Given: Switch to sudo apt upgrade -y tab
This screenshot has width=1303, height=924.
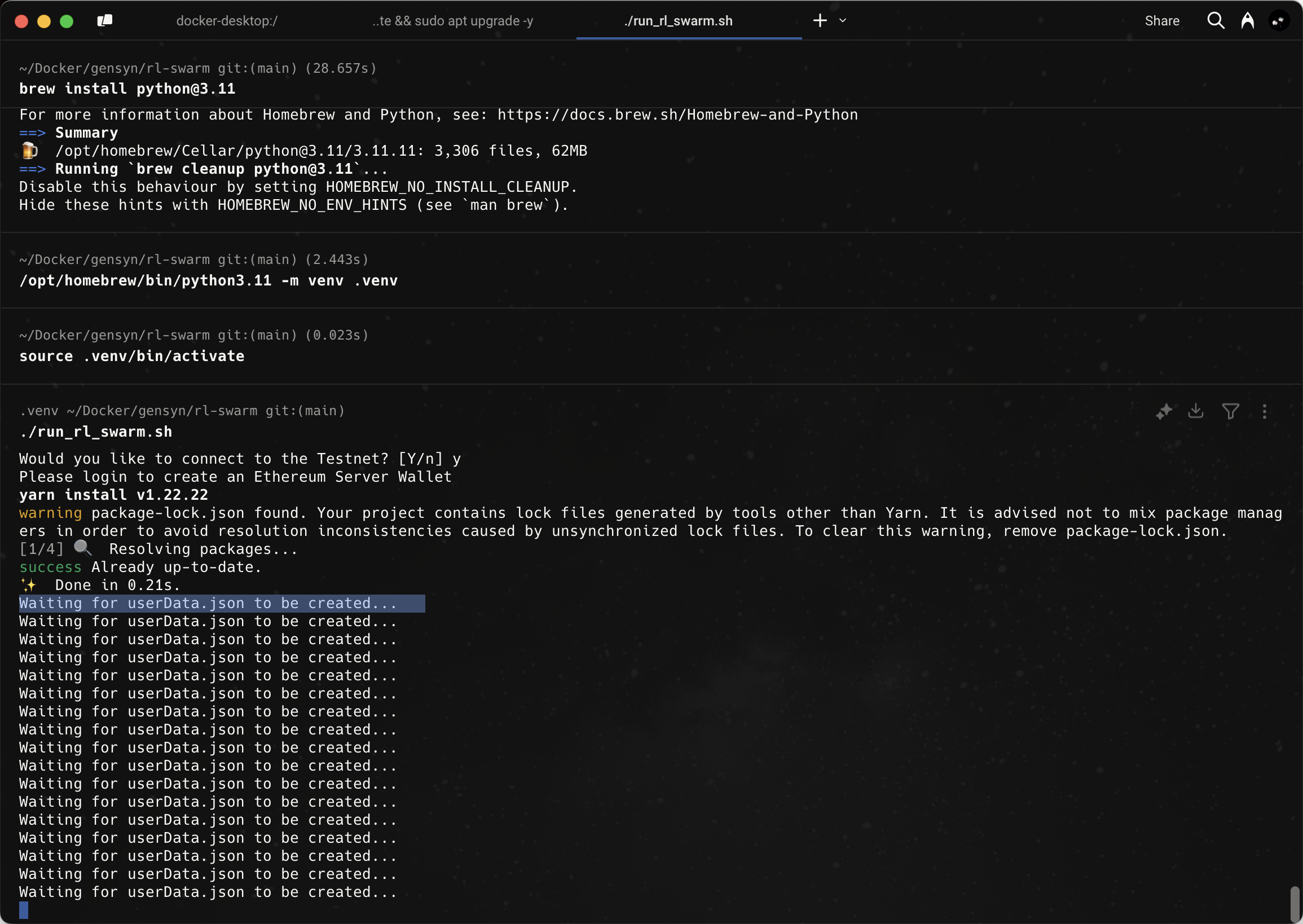Looking at the screenshot, I should pyautogui.click(x=452, y=21).
